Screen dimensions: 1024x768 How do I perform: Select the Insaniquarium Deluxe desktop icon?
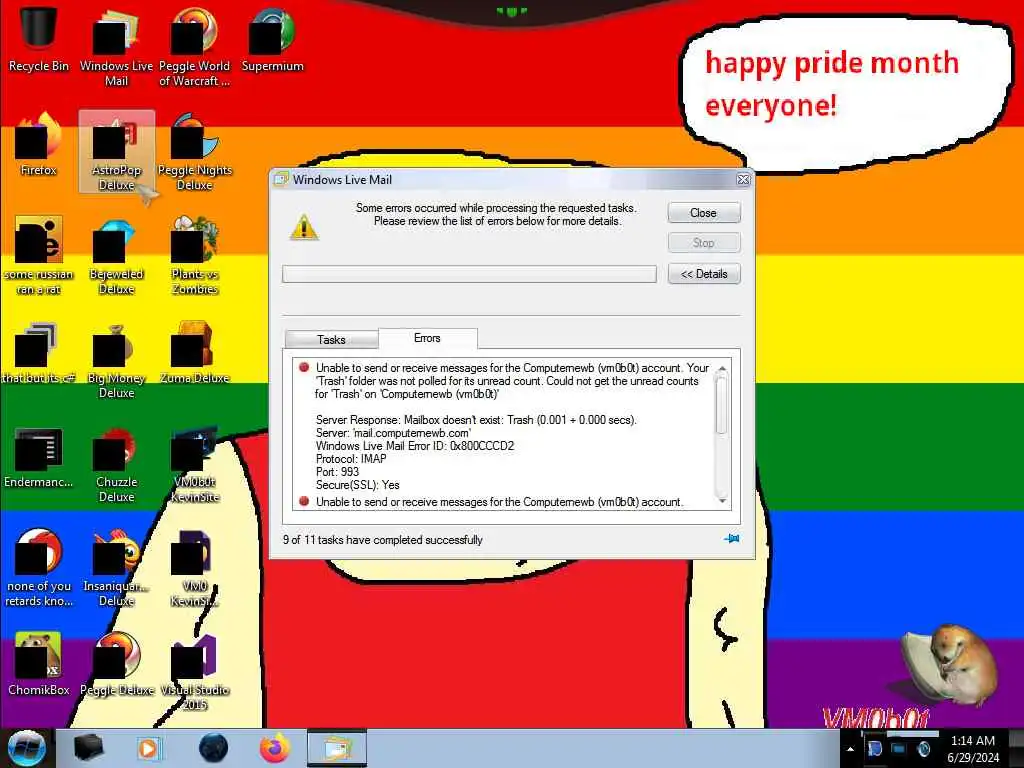coord(116,567)
